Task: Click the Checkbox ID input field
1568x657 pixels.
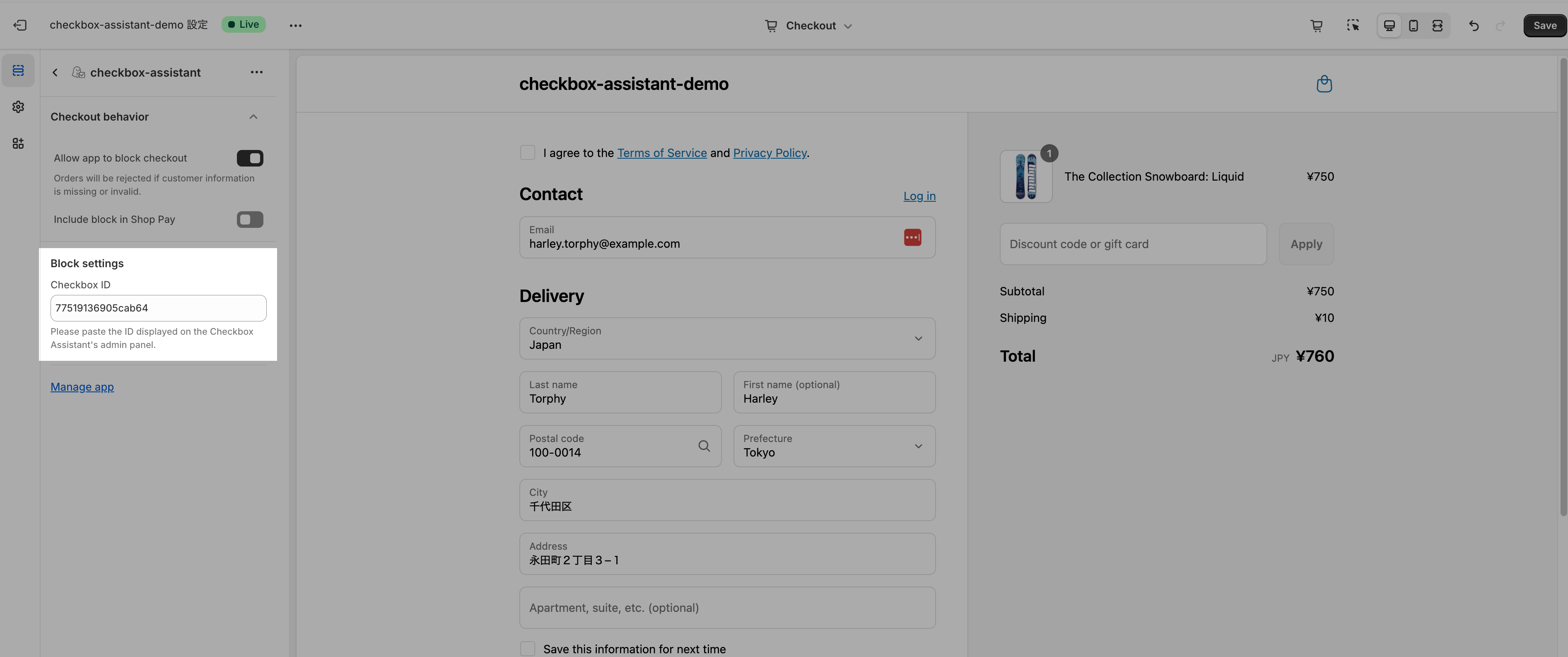Action: 158,308
